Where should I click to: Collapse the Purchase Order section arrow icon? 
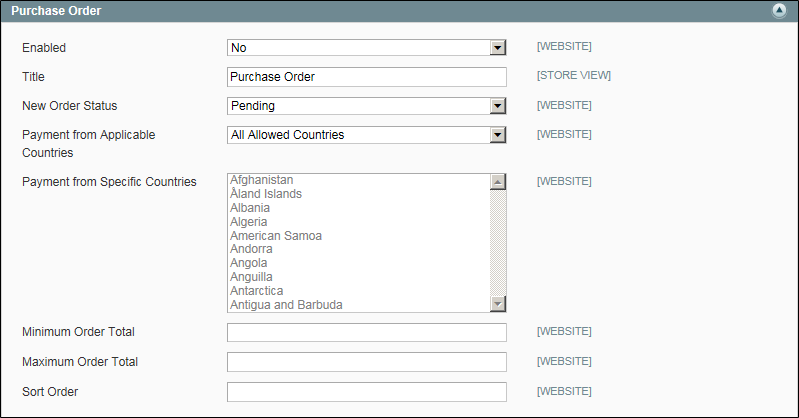pyautogui.click(x=779, y=10)
